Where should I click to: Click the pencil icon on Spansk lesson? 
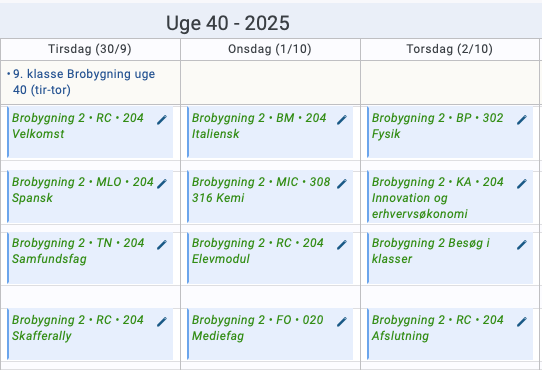click(162, 184)
